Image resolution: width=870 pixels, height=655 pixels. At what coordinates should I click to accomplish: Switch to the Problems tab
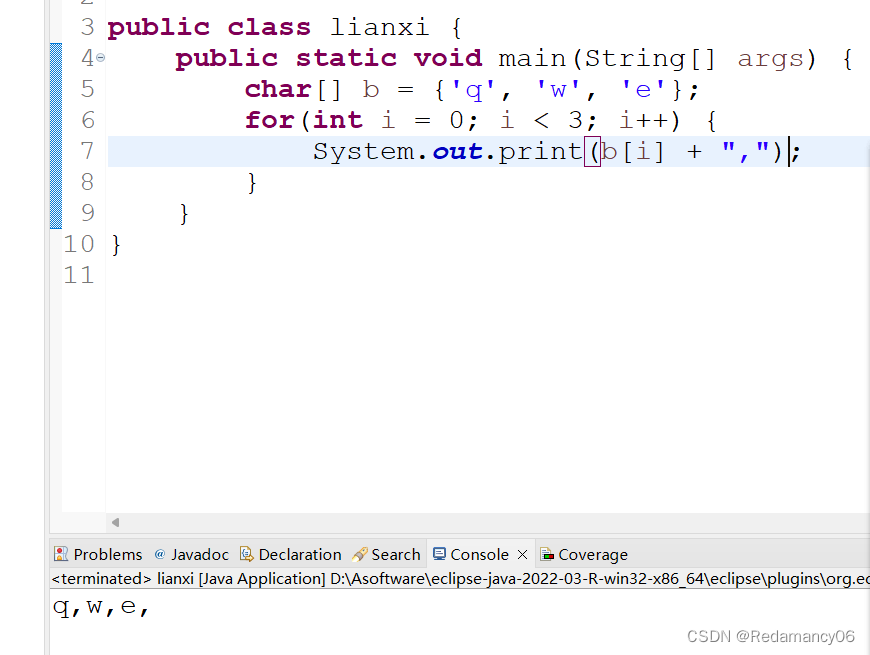click(98, 554)
